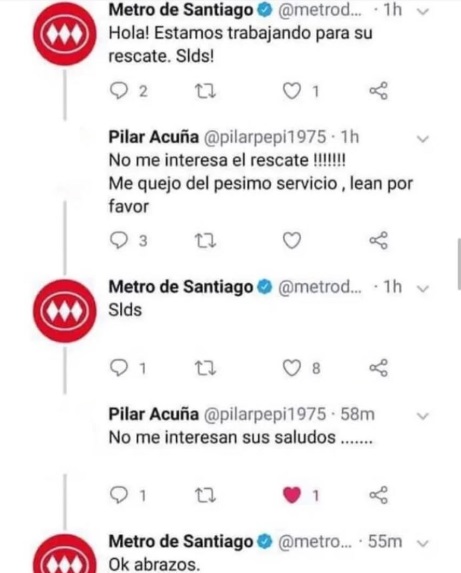This screenshot has width=461, height=573.
Task: Reply to 'No me interesa el rescate' tweet
Action: [119, 240]
